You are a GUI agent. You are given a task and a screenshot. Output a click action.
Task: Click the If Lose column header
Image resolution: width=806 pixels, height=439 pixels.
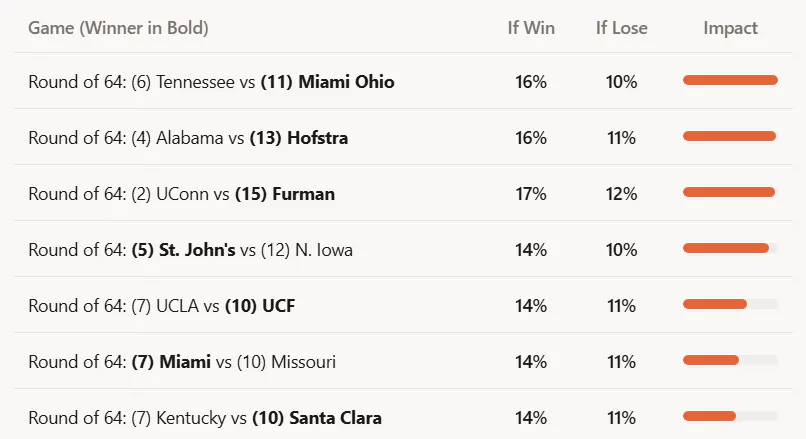(621, 28)
